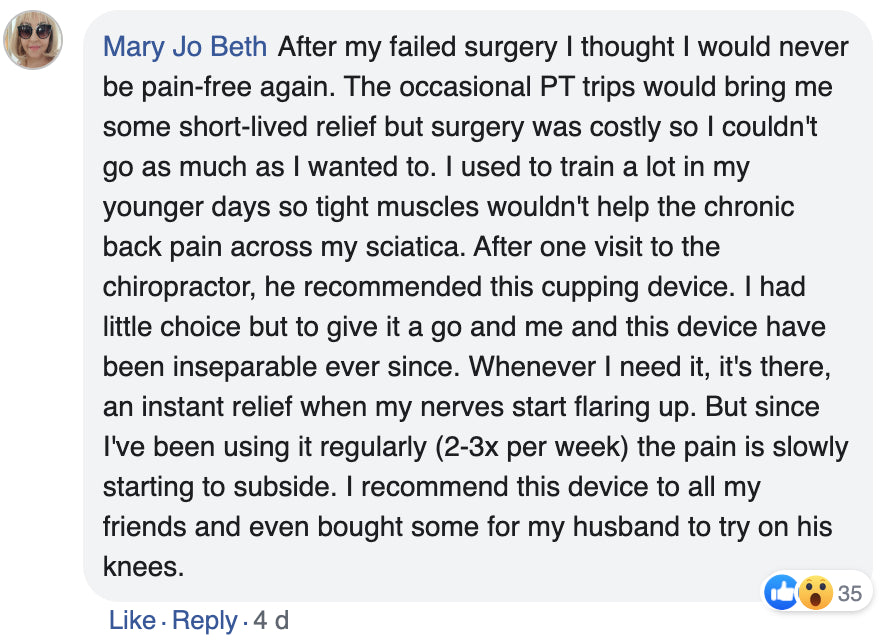Click the final word knees in comment
Viewport: 886px width, 640px height.
coord(144,567)
